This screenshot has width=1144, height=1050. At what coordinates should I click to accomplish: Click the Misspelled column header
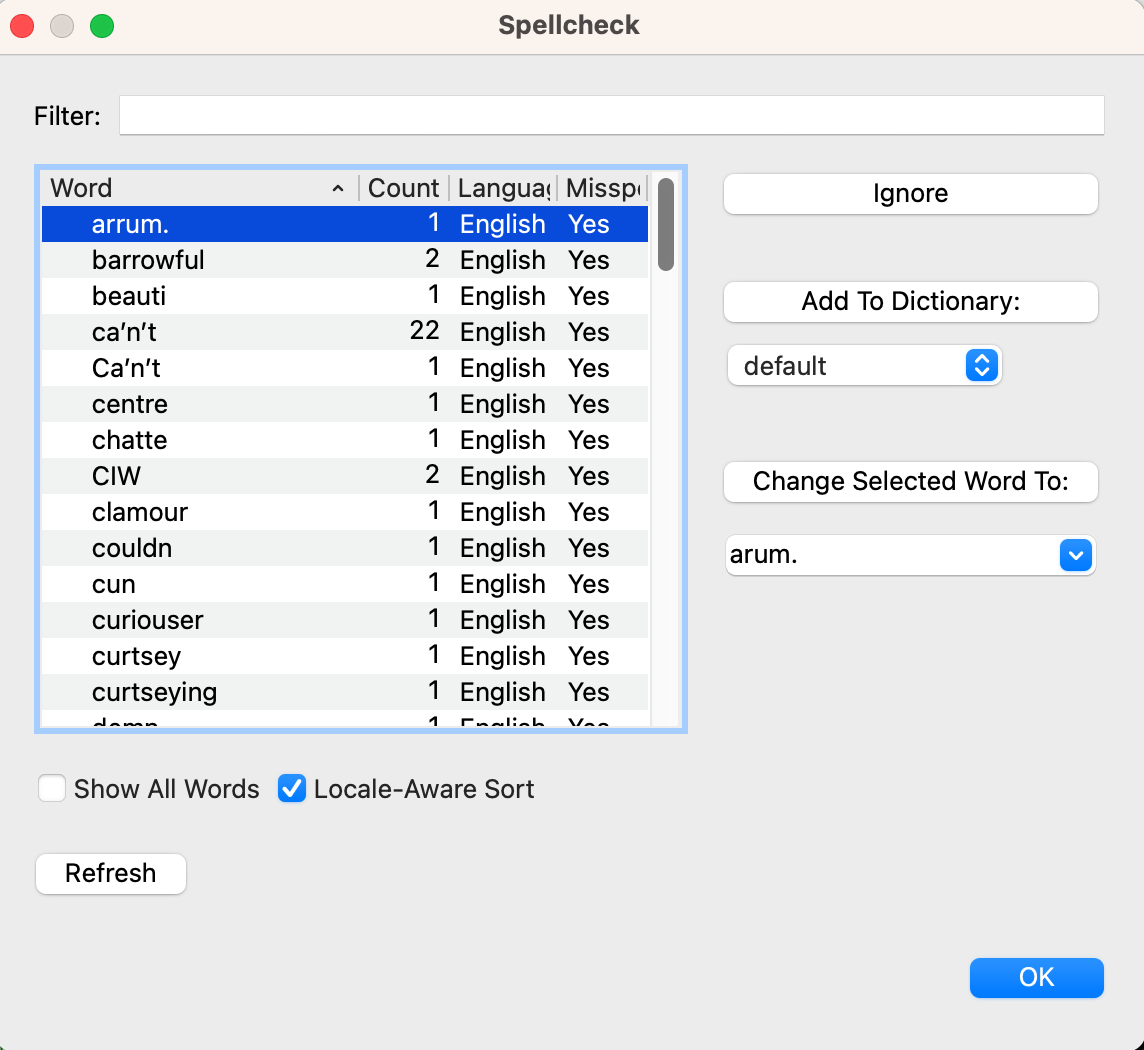[x=601, y=188]
